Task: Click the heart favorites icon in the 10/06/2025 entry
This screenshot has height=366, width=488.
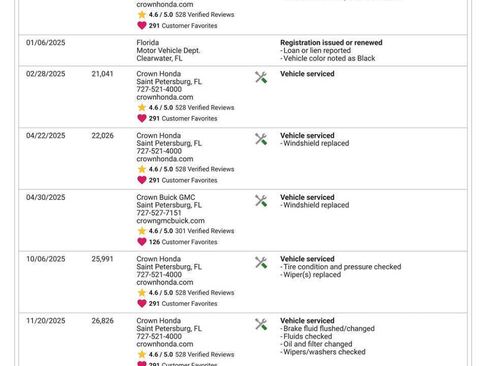Action: coord(142,303)
